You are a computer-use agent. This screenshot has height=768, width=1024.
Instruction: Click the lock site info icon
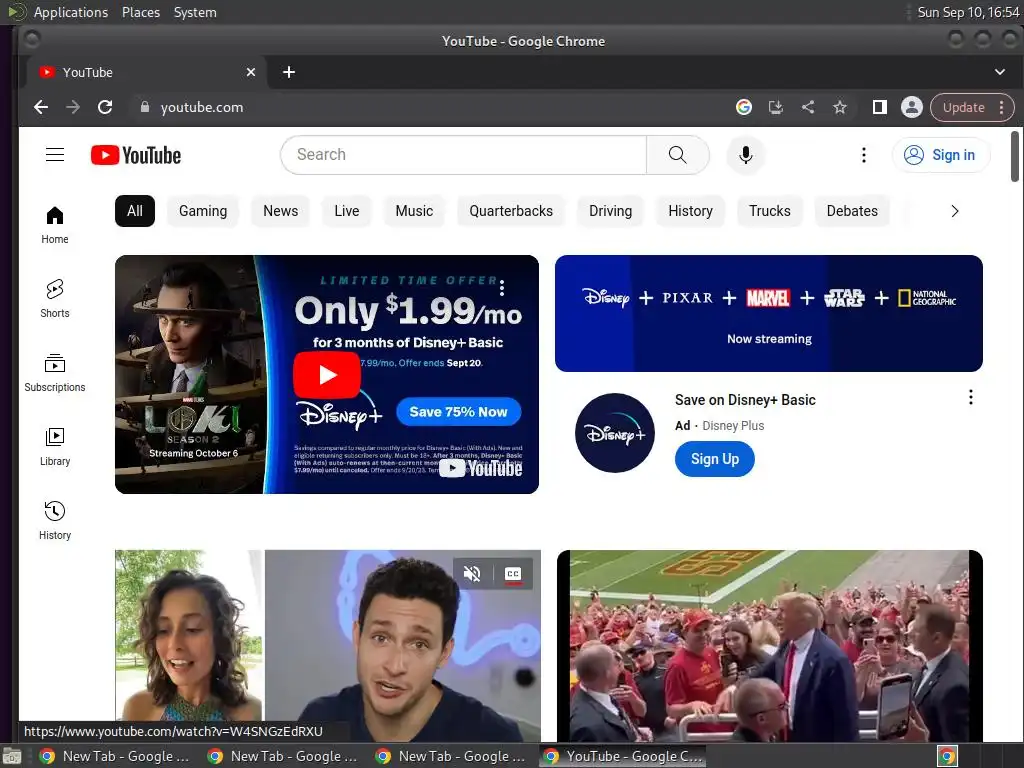pos(145,107)
